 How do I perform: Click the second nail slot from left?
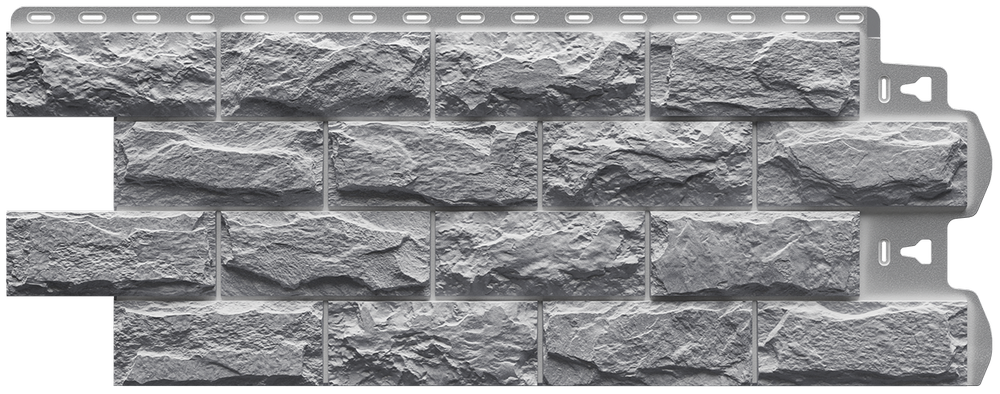[92, 18]
